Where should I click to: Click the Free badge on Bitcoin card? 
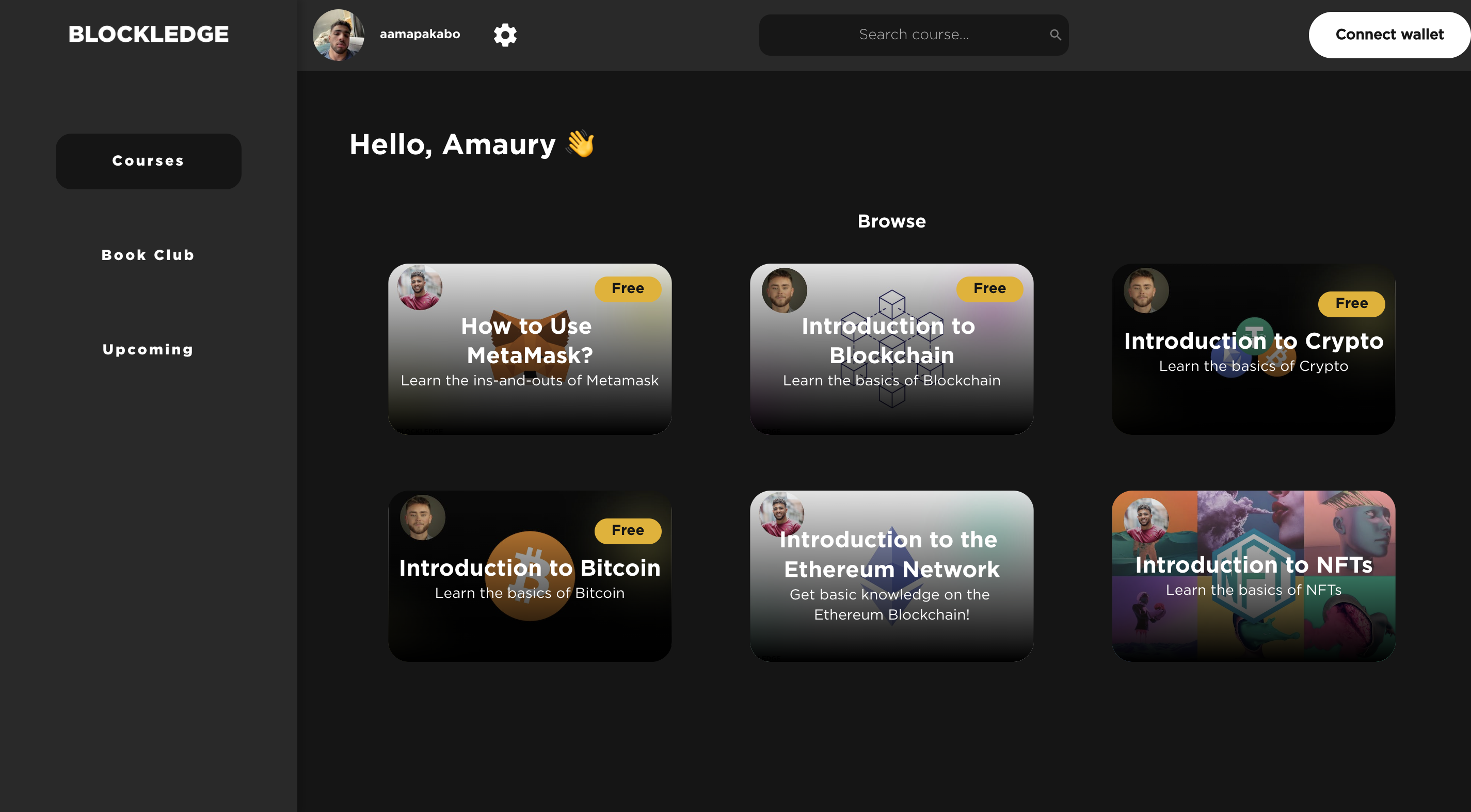[x=628, y=531]
